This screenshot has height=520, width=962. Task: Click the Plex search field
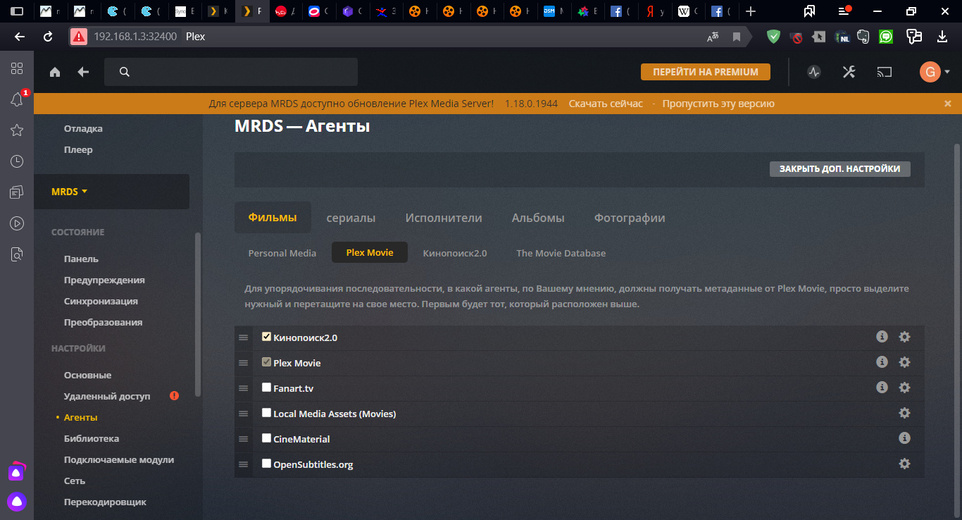click(x=231, y=72)
